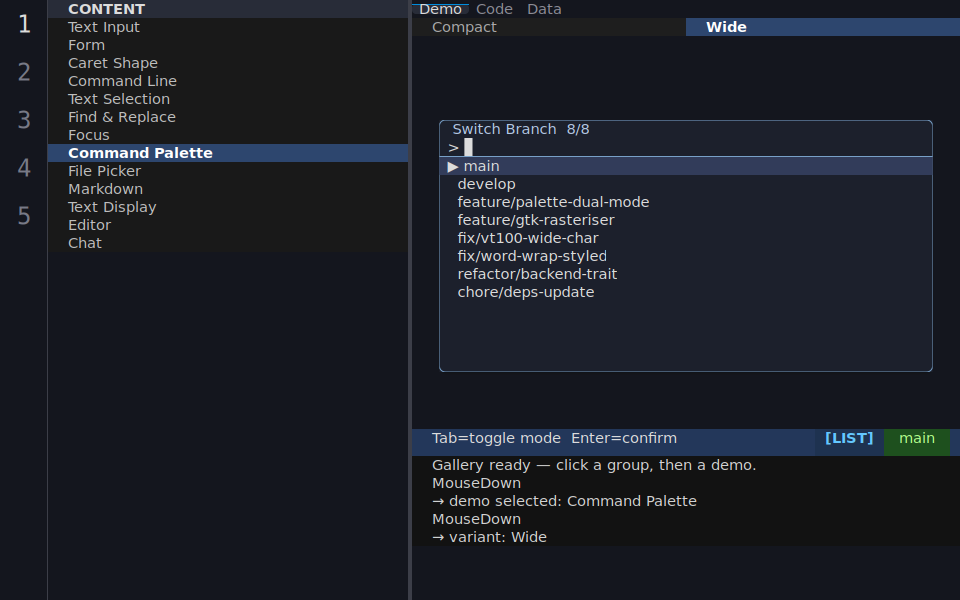Switch to the Demo tab
This screenshot has width=960, height=600.
[440, 9]
